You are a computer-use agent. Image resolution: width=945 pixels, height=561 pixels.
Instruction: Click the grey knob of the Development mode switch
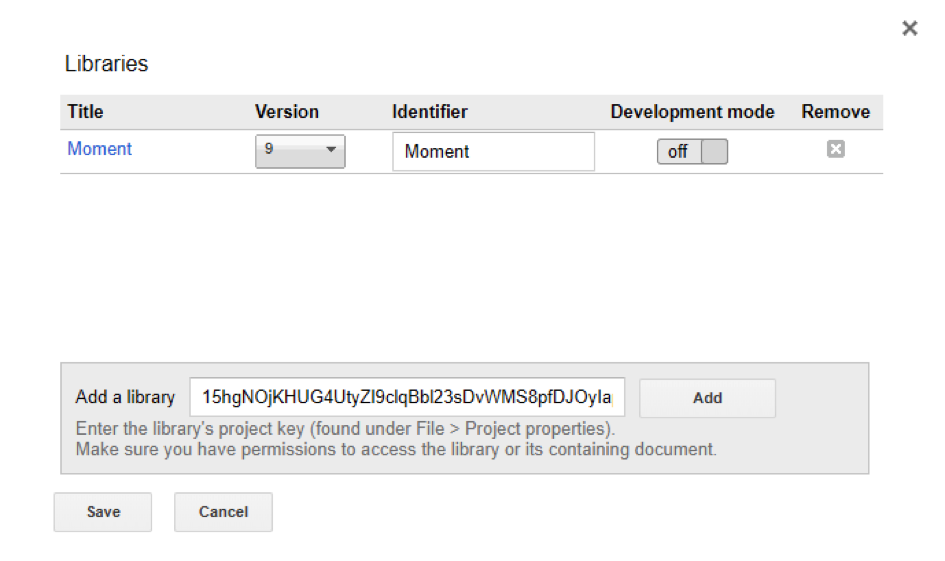715,151
